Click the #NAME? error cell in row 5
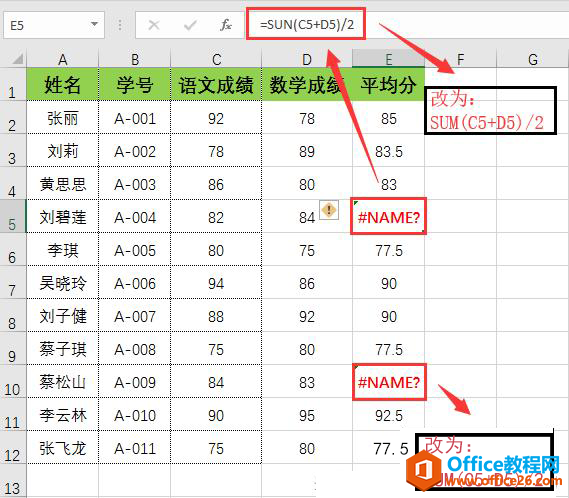This screenshot has height=498, width=569. (388, 217)
